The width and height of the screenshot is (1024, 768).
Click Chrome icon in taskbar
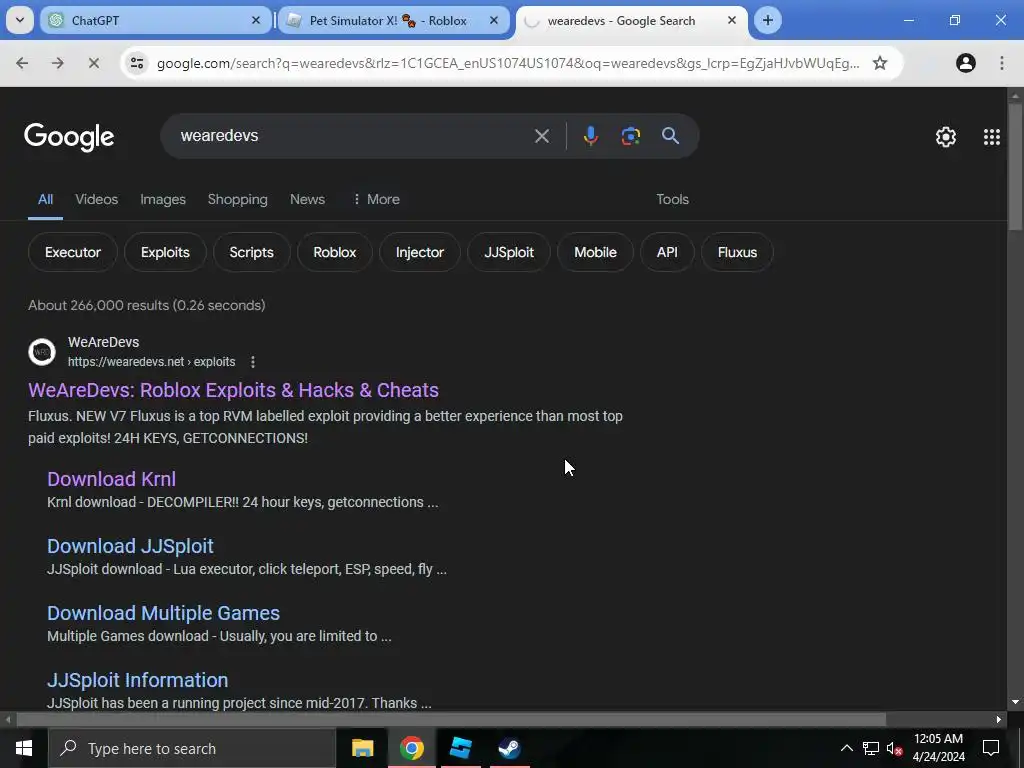pos(411,748)
